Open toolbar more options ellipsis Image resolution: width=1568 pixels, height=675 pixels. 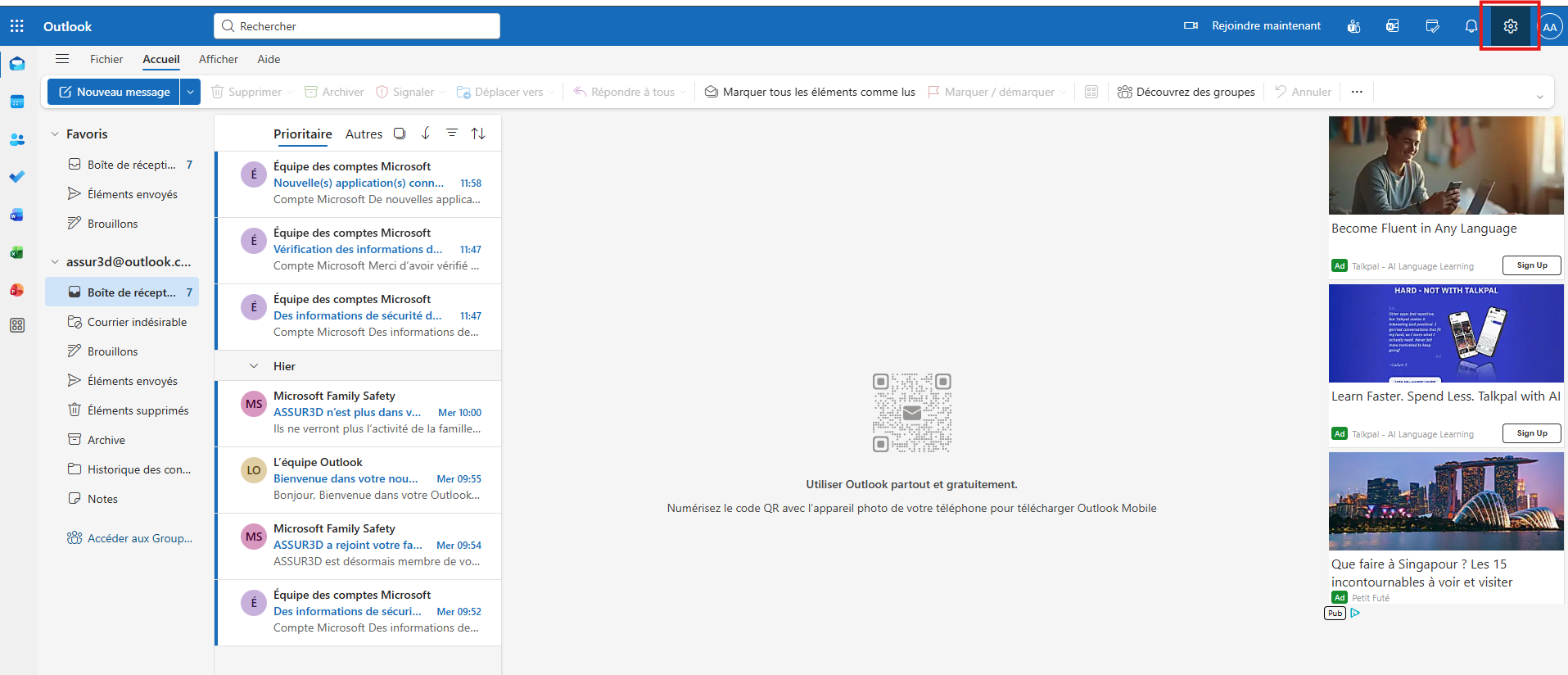[1357, 92]
